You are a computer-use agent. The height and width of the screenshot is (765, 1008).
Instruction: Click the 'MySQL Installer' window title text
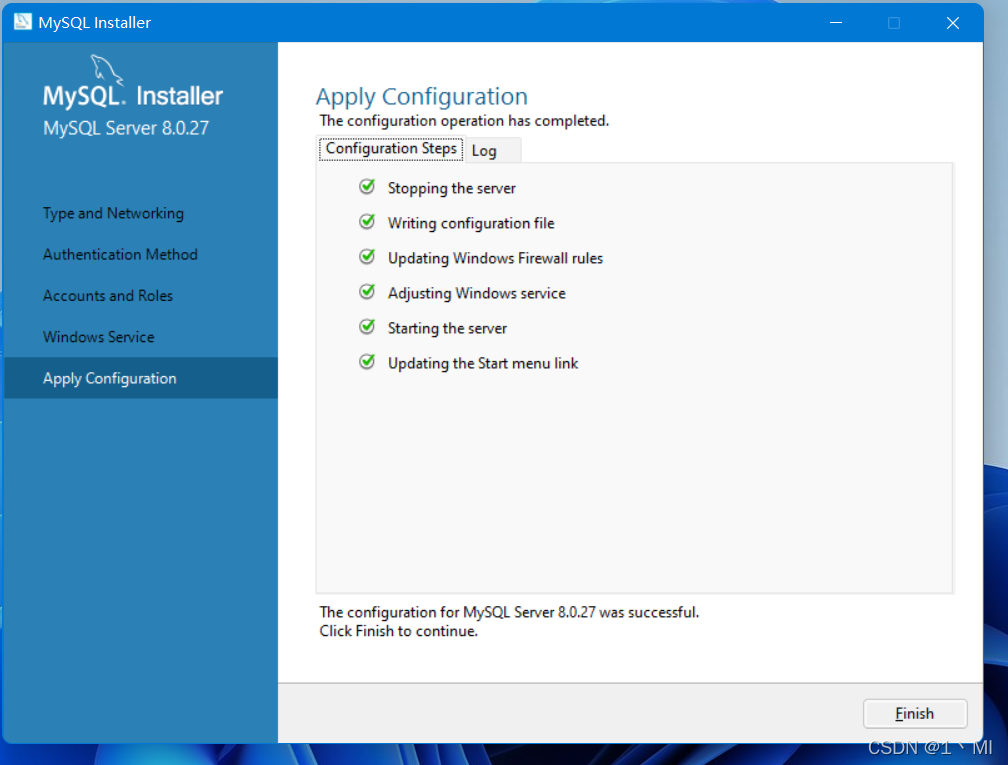[94, 22]
